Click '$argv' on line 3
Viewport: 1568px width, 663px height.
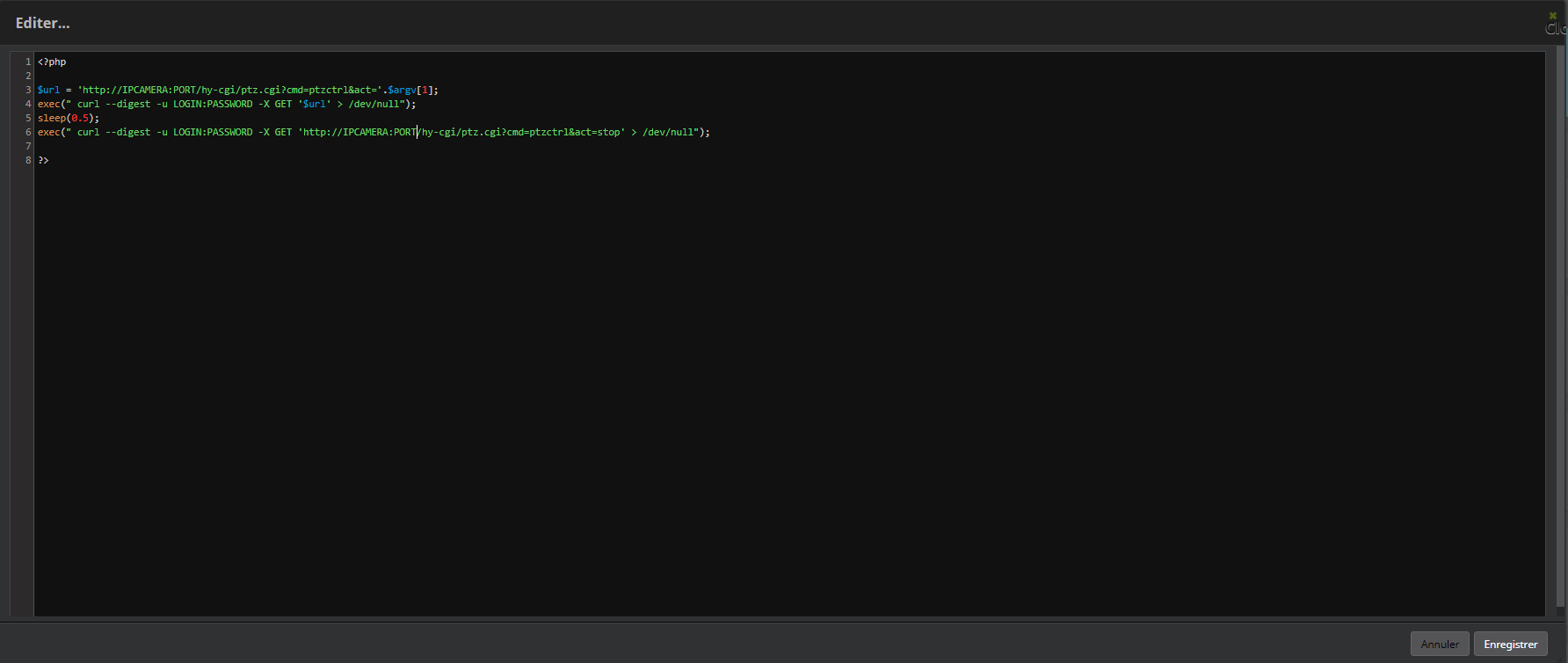(402, 90)
